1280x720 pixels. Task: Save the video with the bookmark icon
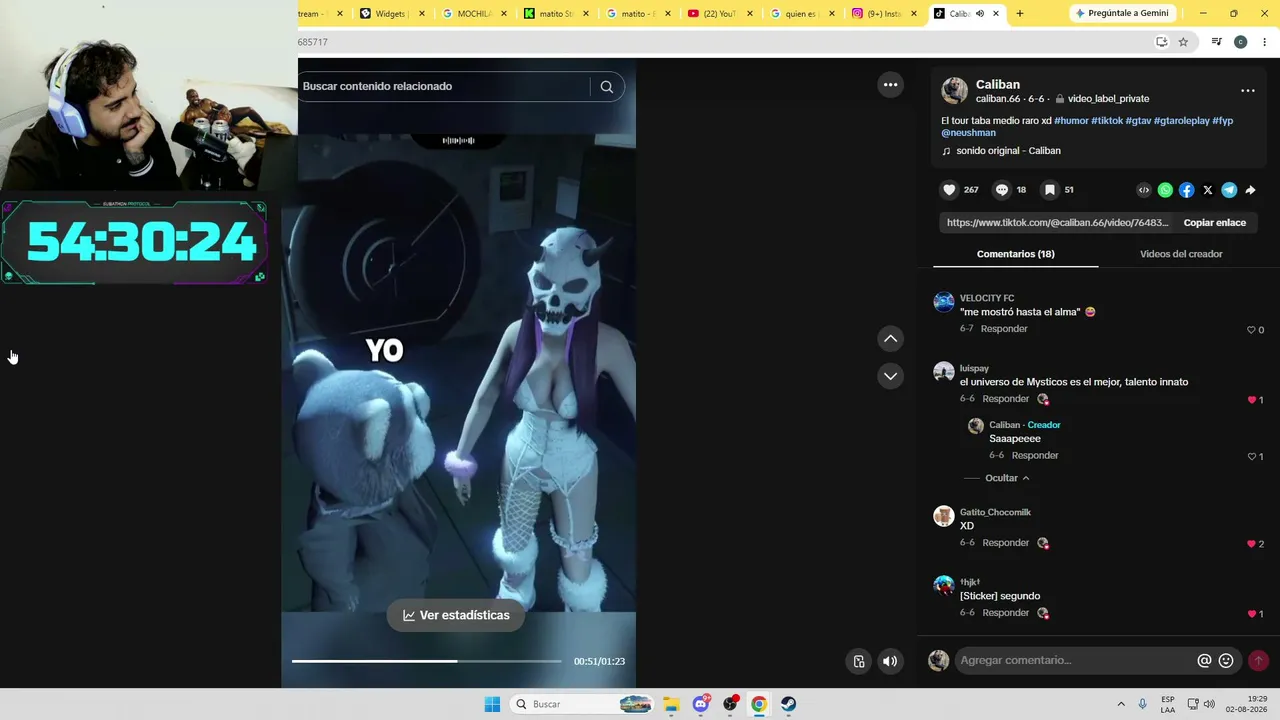point(1049,190)
